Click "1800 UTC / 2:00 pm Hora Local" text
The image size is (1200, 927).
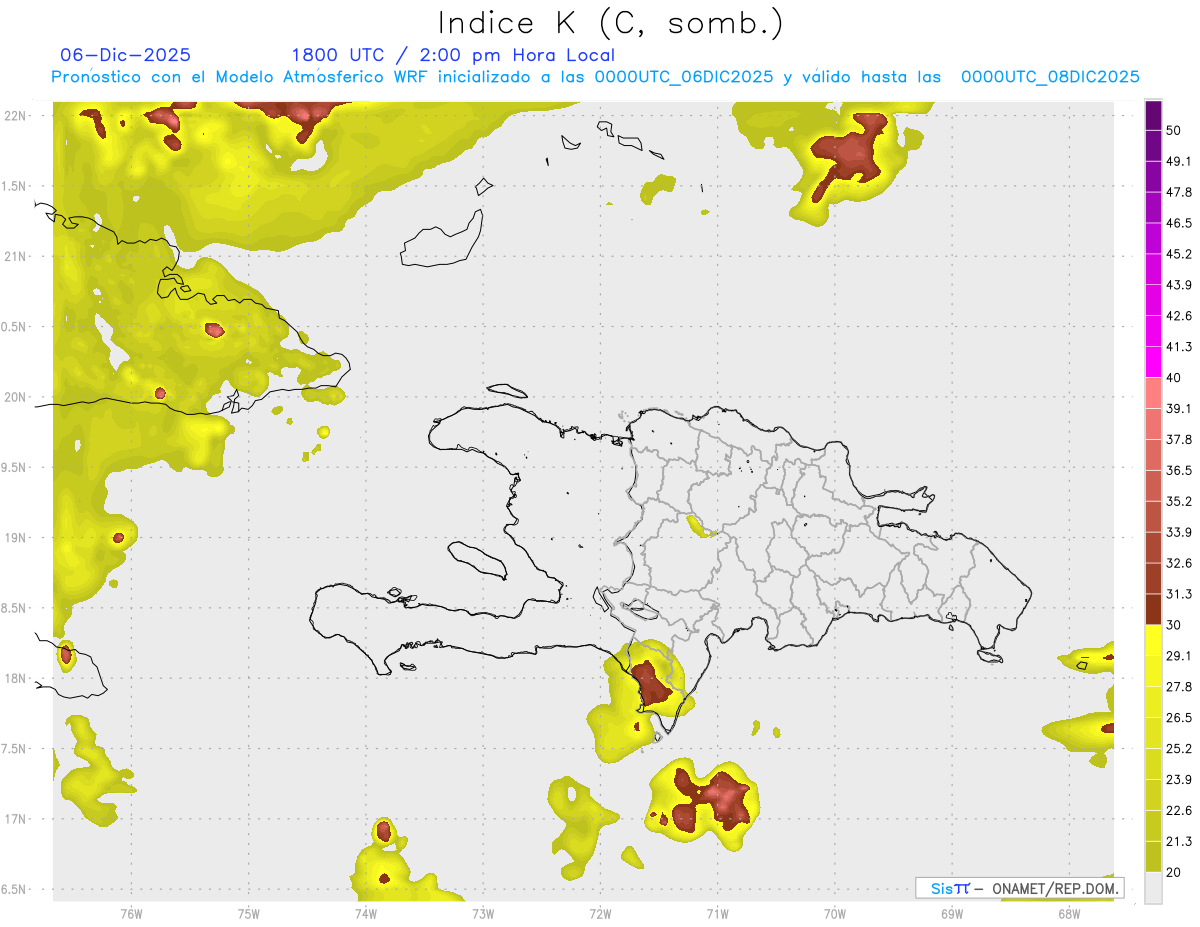pos(453,55)
